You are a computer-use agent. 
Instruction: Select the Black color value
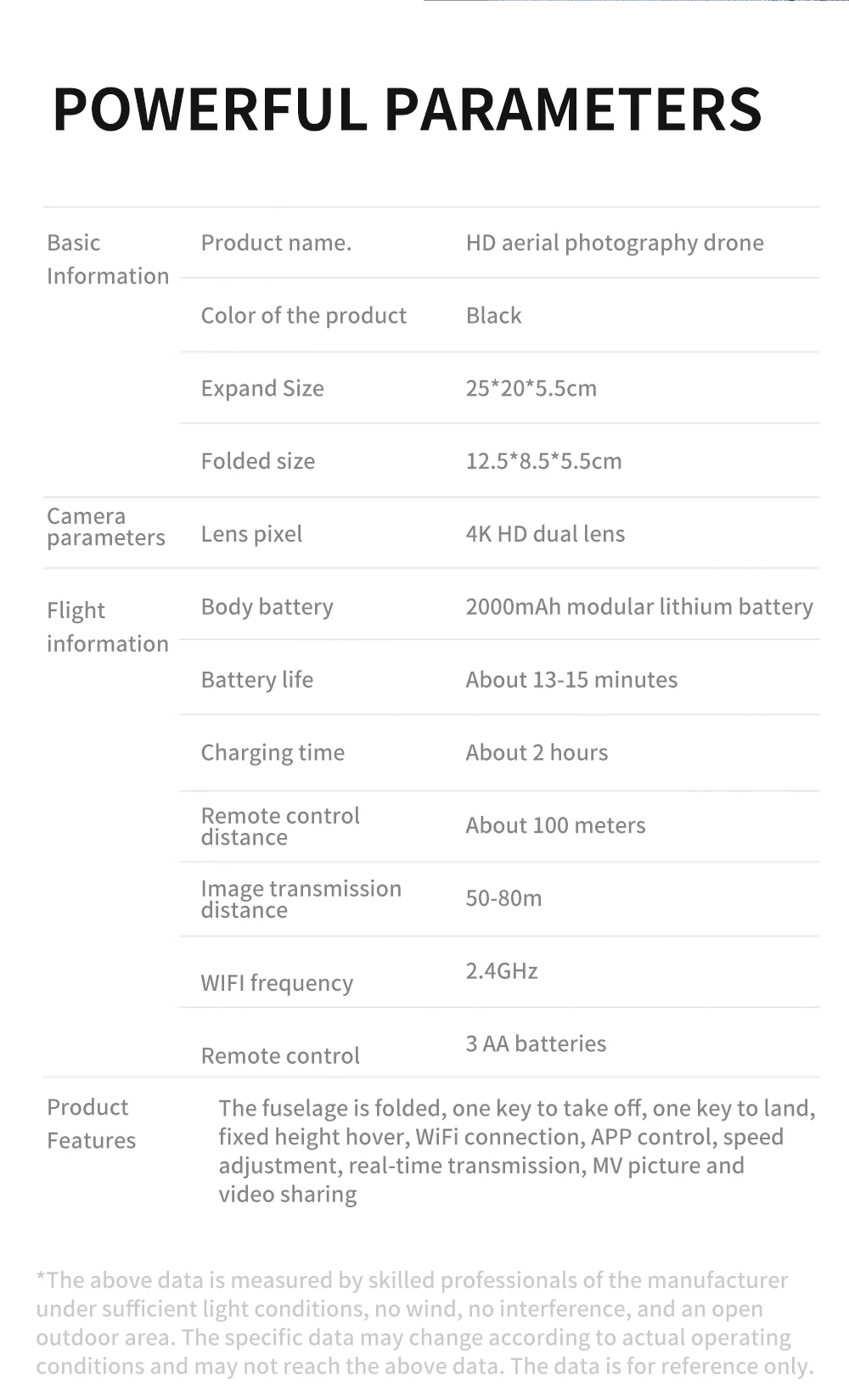(493, 315)
